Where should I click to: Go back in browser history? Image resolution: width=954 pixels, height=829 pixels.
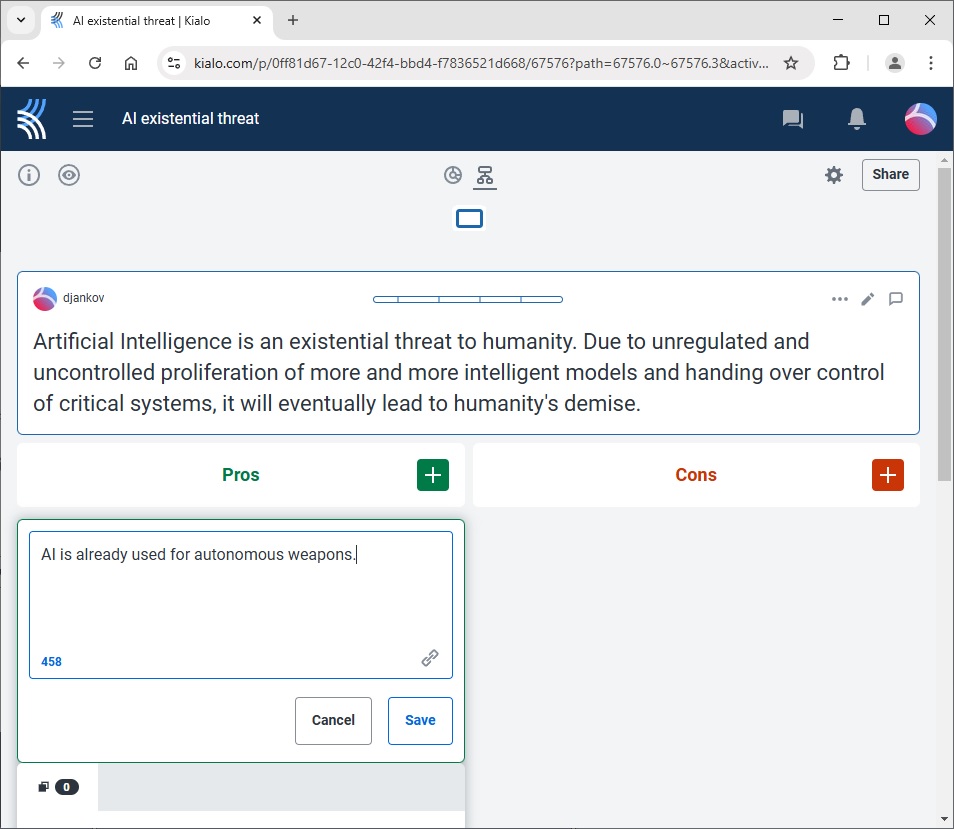(x=23, y=63)
